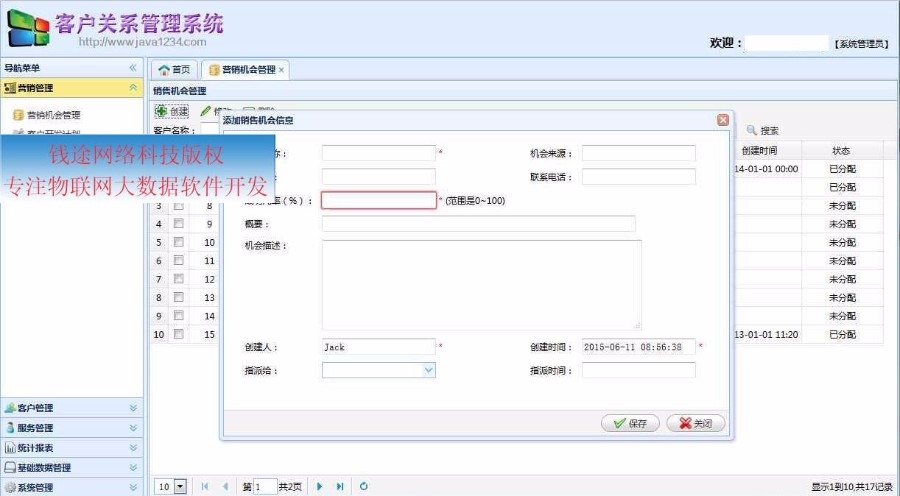The image size is (900, 496).
Task: Click the 状态 column header
Action: (841, 150)
